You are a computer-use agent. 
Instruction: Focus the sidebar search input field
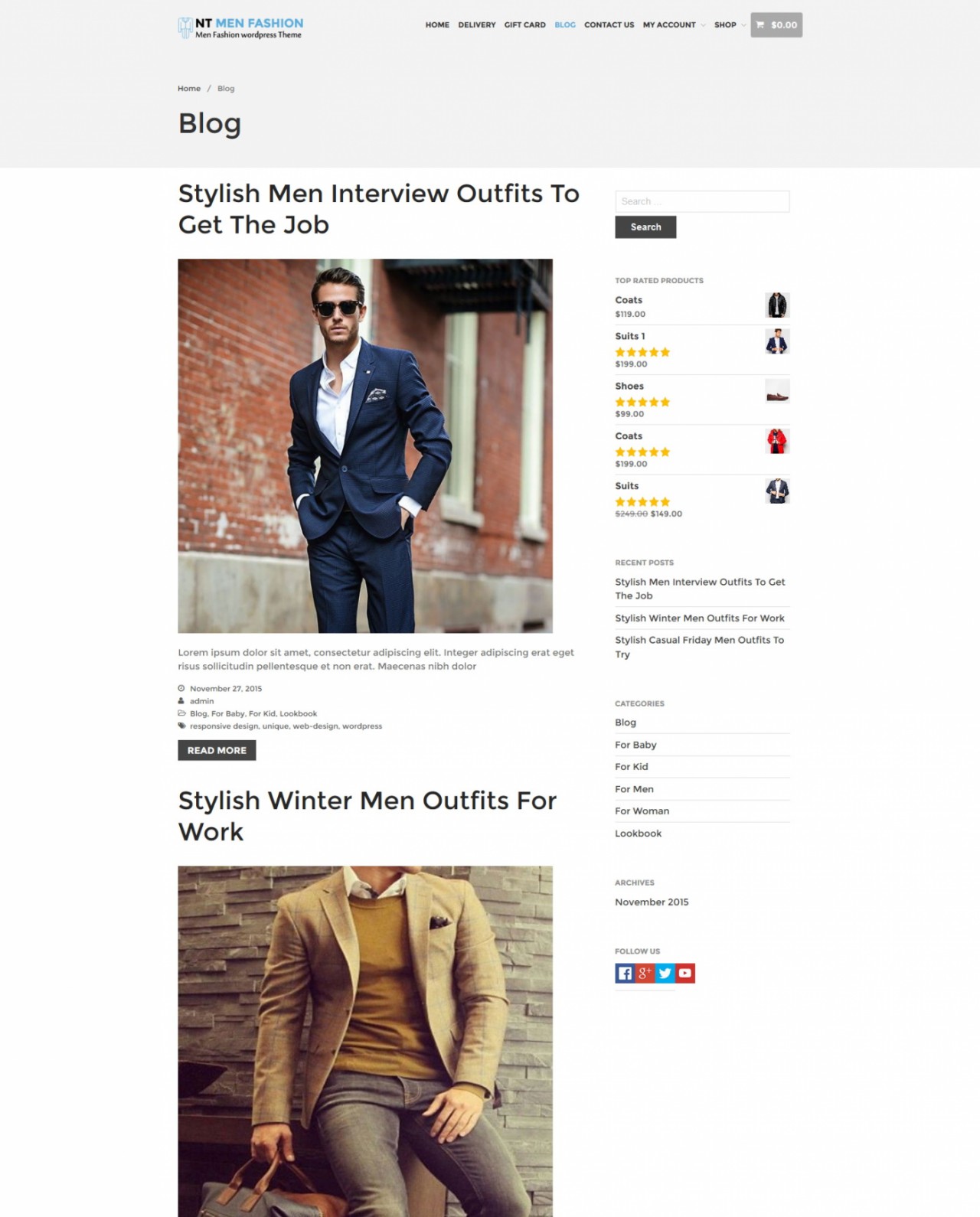point(702,201)
